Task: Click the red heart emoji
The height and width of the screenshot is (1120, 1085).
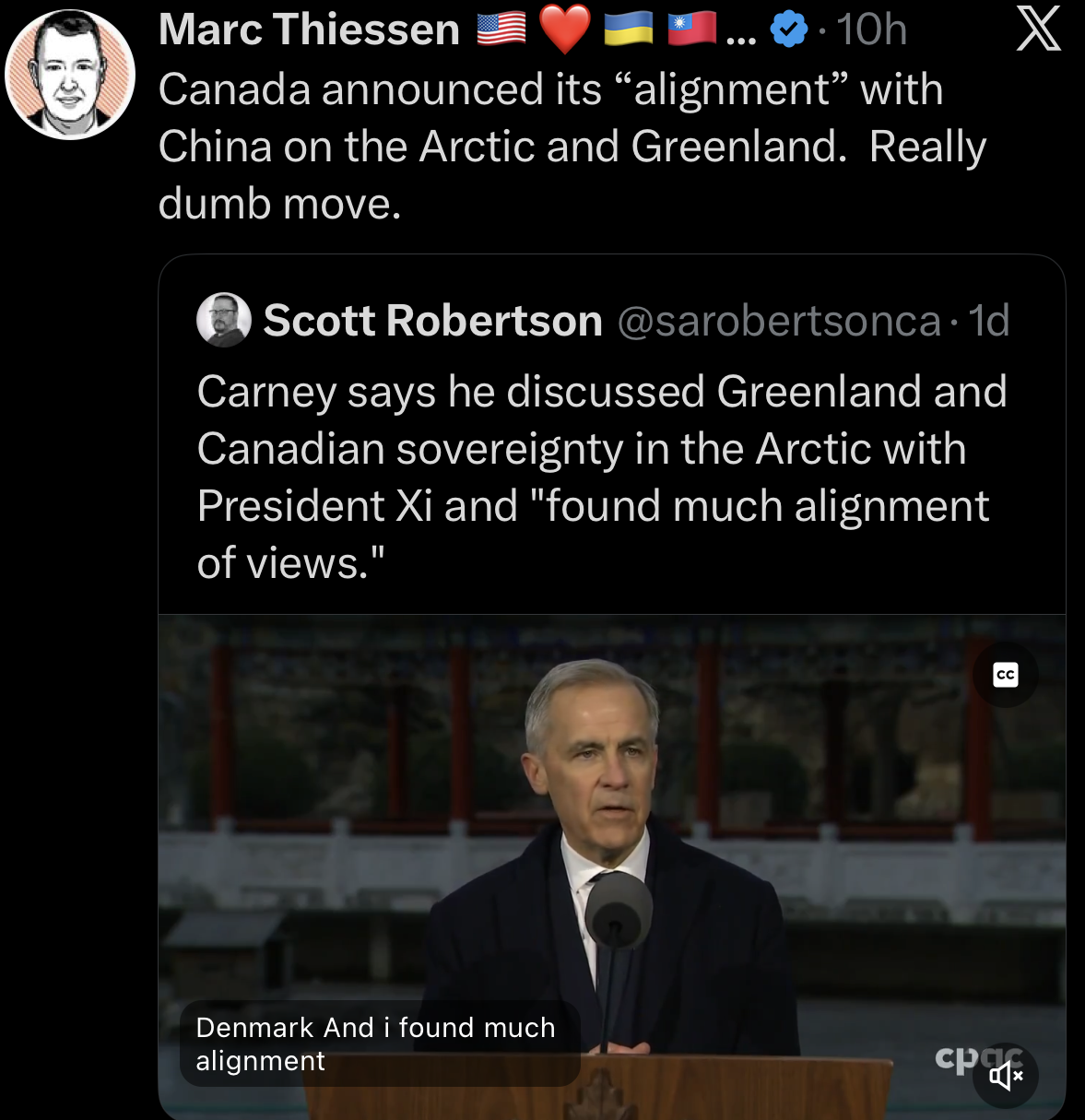Action: tap(564, 30)
